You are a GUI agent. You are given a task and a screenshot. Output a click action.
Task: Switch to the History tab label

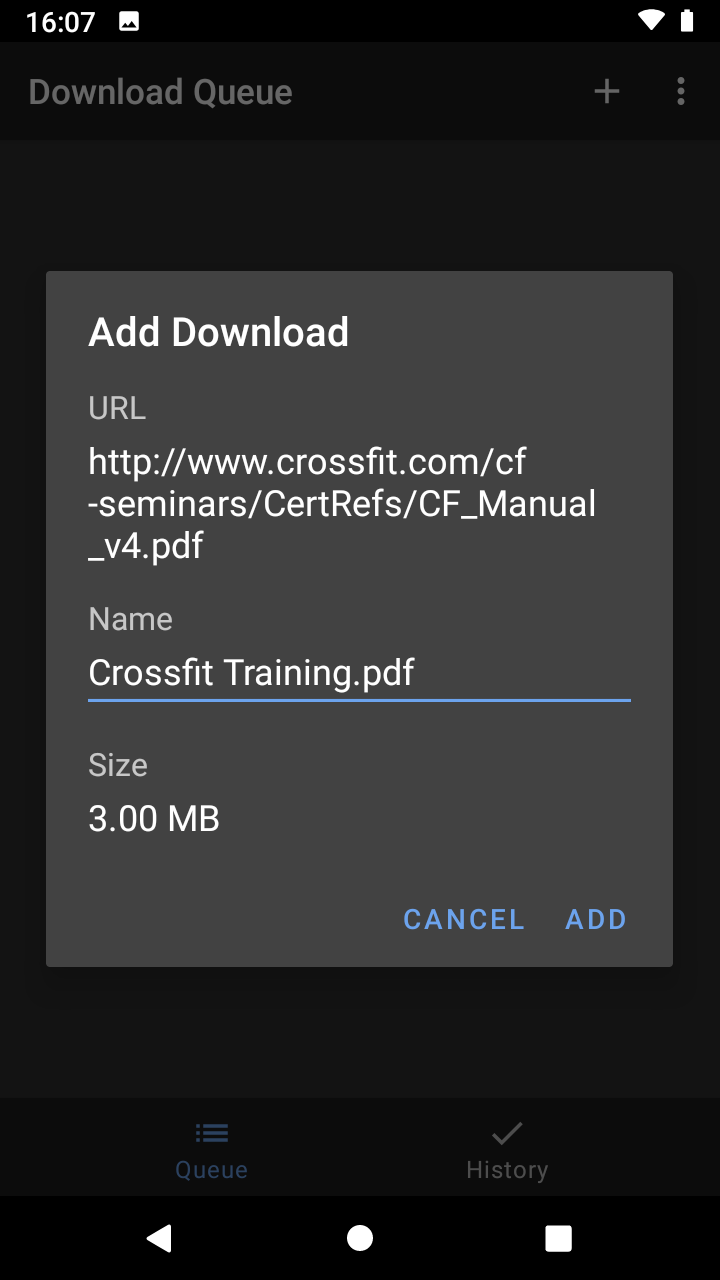pyautogui.click(x=507, y=1169)
